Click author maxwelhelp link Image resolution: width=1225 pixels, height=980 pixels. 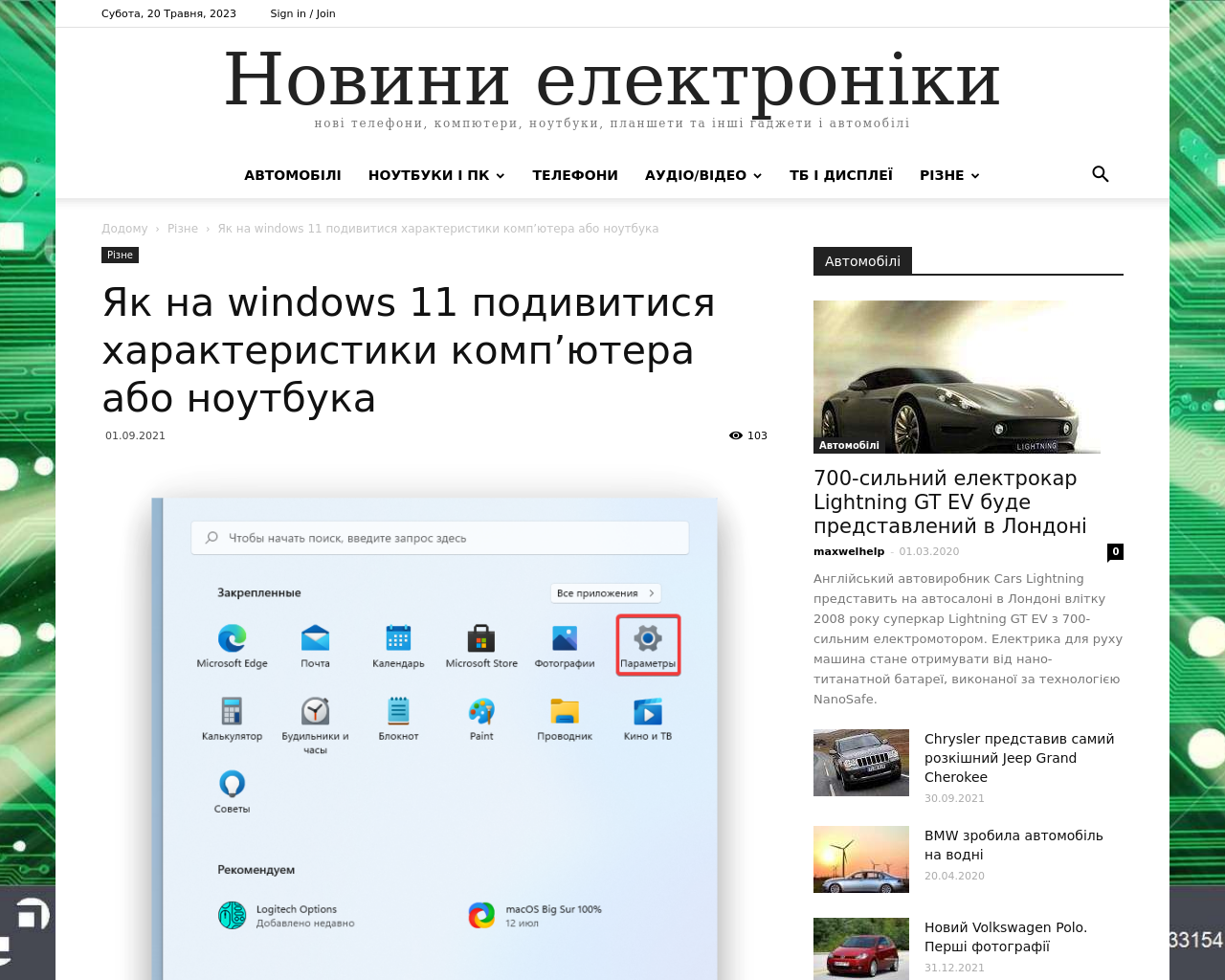(849, 551)
